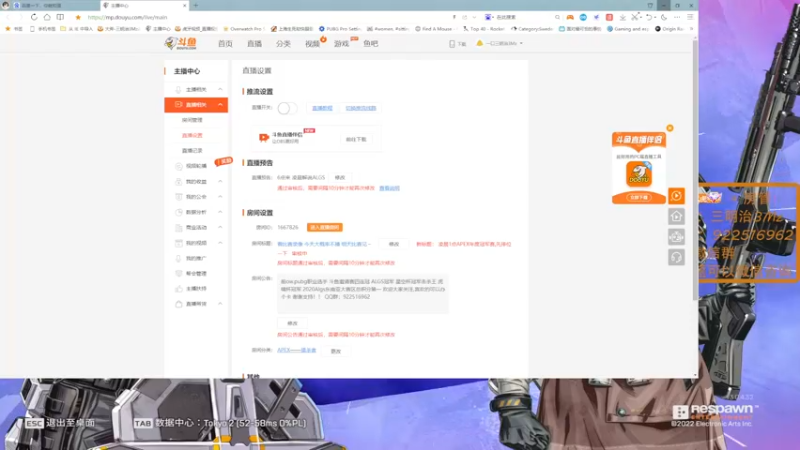Click the orange 进入直播间 button
The width and height of the screenshot is (800, 450).
(325, 227)
